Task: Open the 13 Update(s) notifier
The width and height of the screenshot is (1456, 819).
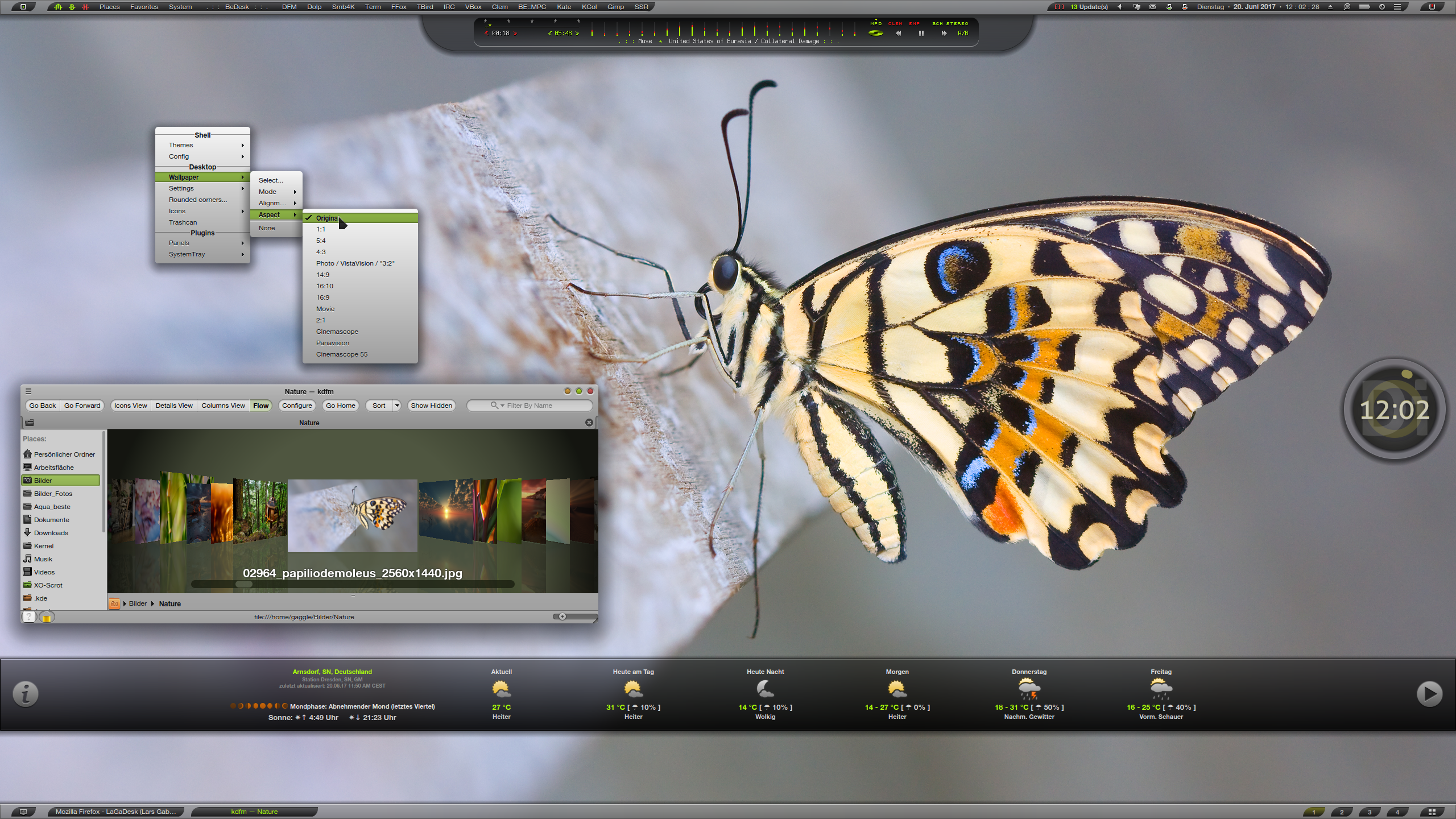Action: (1089, 7)
